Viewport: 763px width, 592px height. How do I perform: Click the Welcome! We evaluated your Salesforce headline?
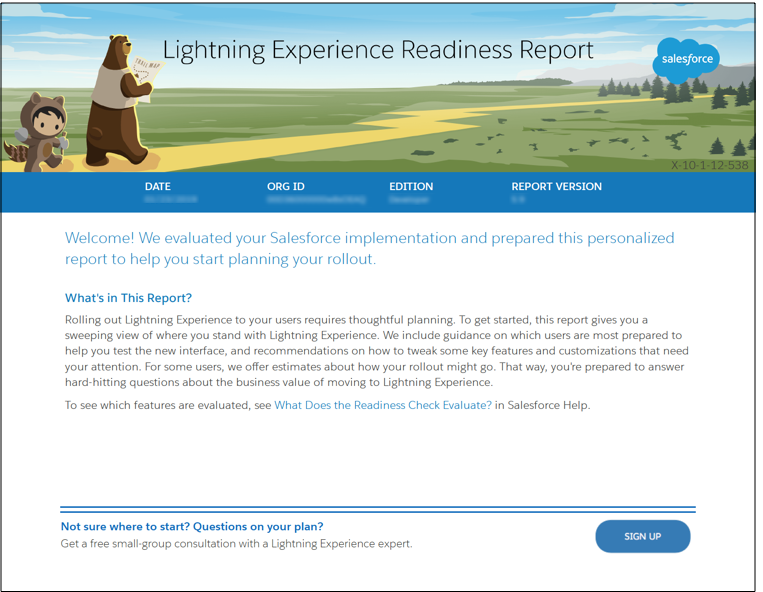(370, 248)
